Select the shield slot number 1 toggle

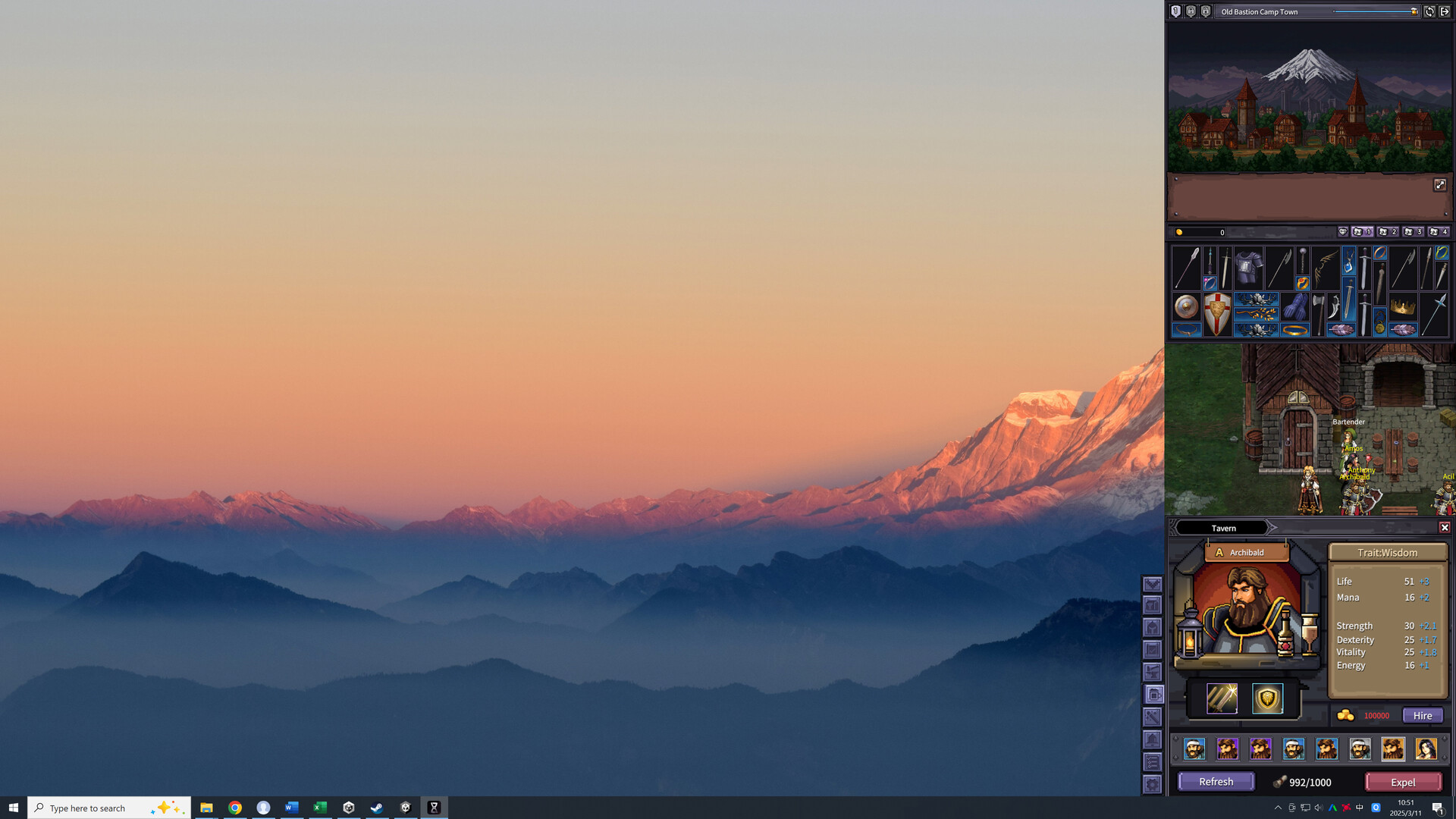click(1175, 11)
